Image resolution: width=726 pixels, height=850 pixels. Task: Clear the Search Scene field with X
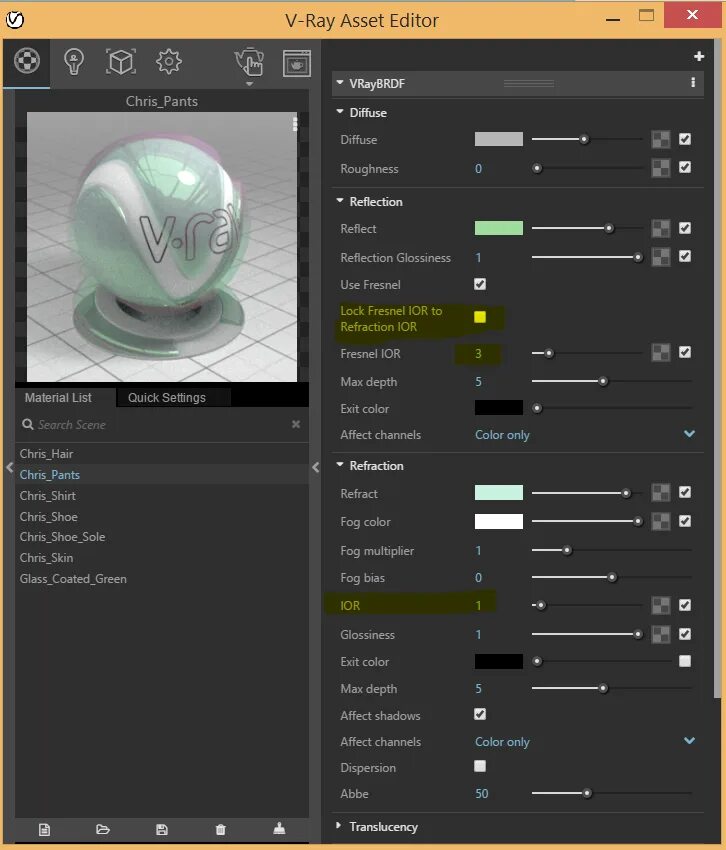tap(296, 424)
